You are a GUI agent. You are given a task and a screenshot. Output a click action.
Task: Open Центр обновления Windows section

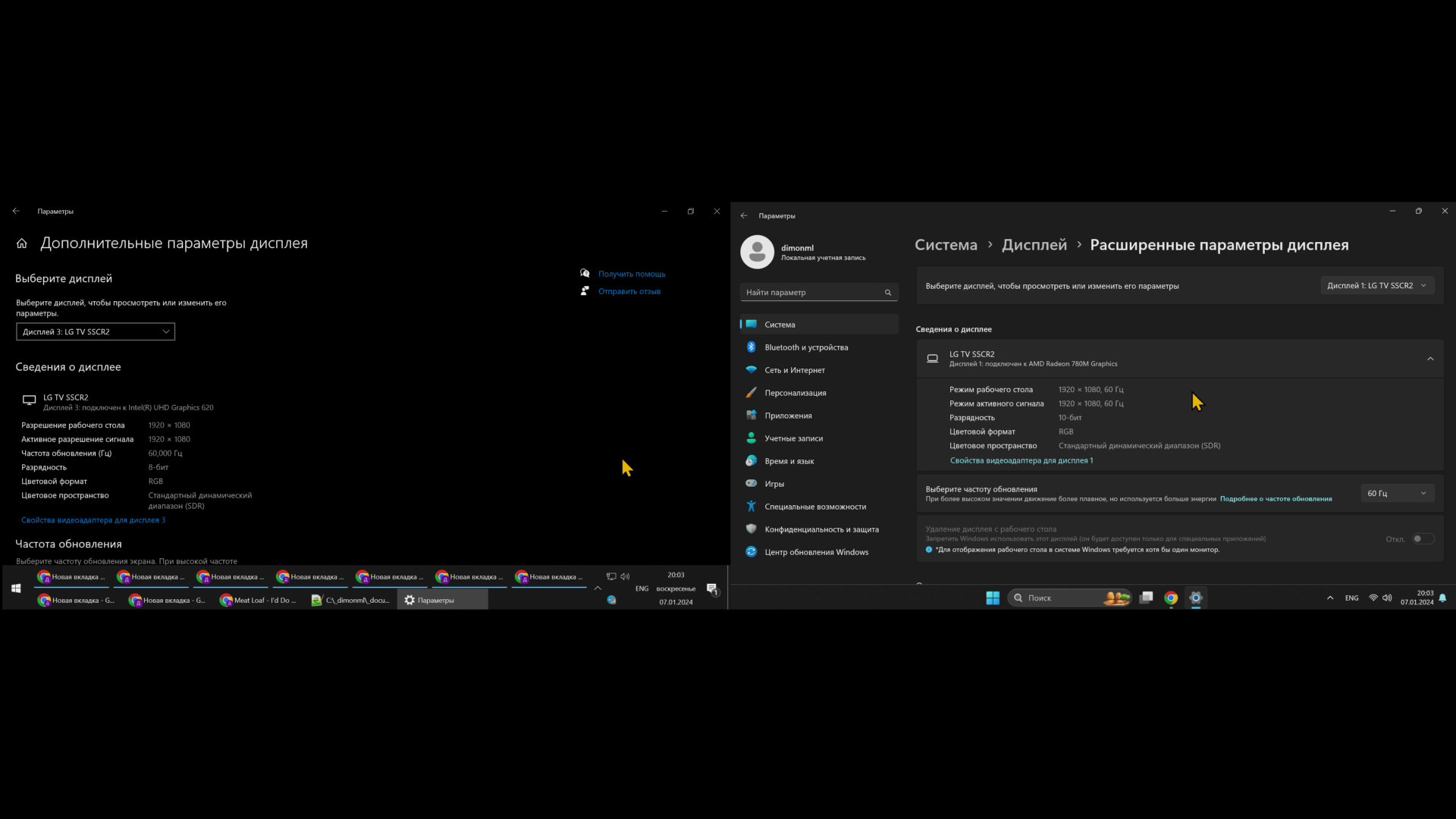click(x=816, y=552)
